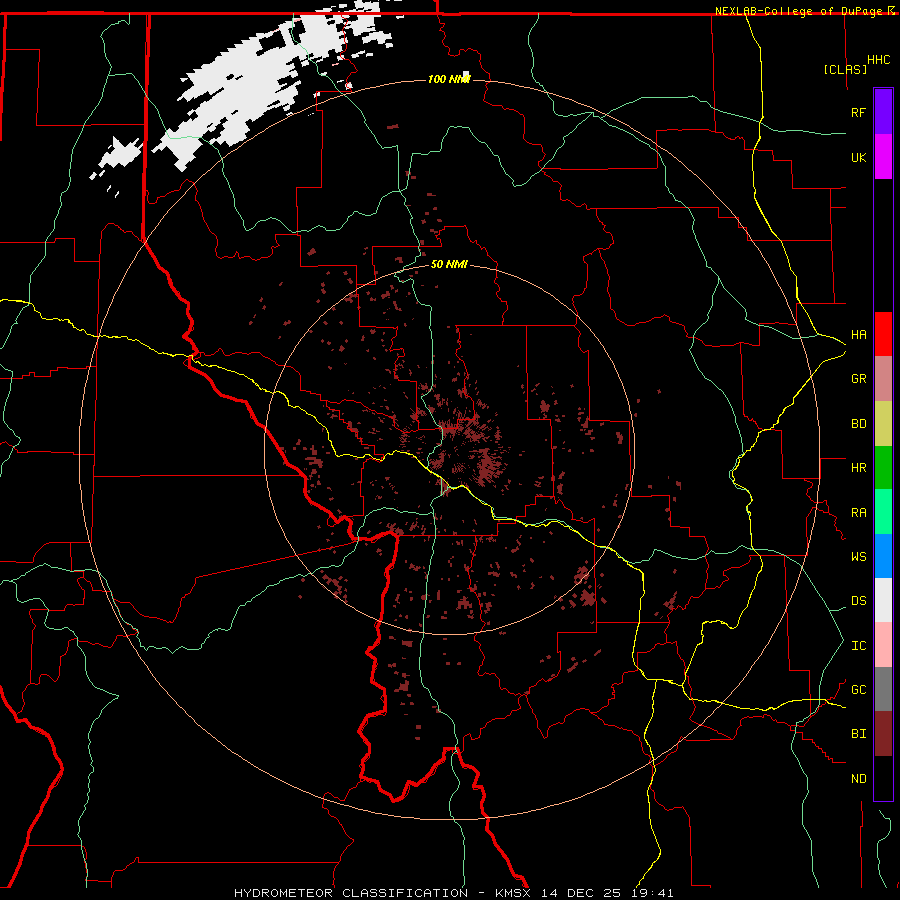Screen dimensions: 900x900
Task: Click the 50 NMI range ring label
Action: click(449, 264)
